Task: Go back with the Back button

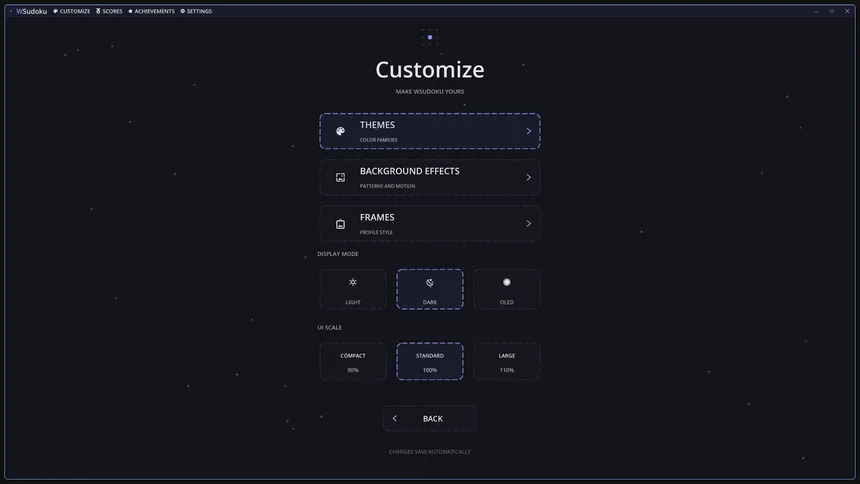Action: pyautogui.click(x=429, y=418)
